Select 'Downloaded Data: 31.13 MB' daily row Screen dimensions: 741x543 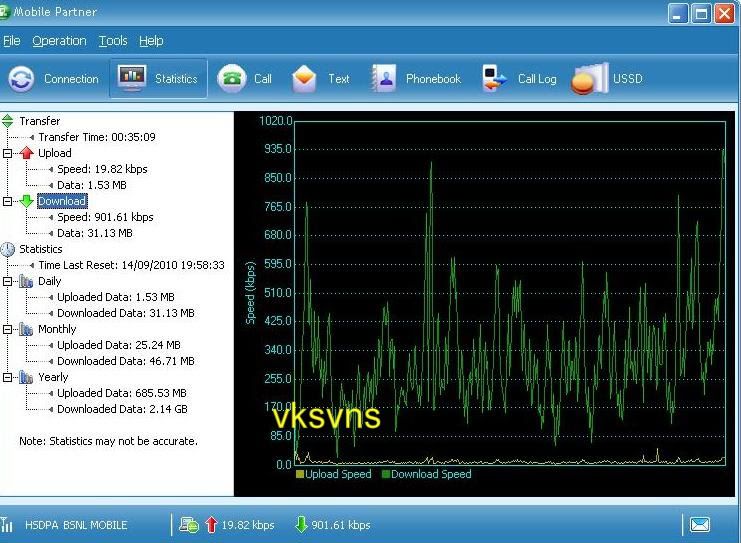coord(126,313)
